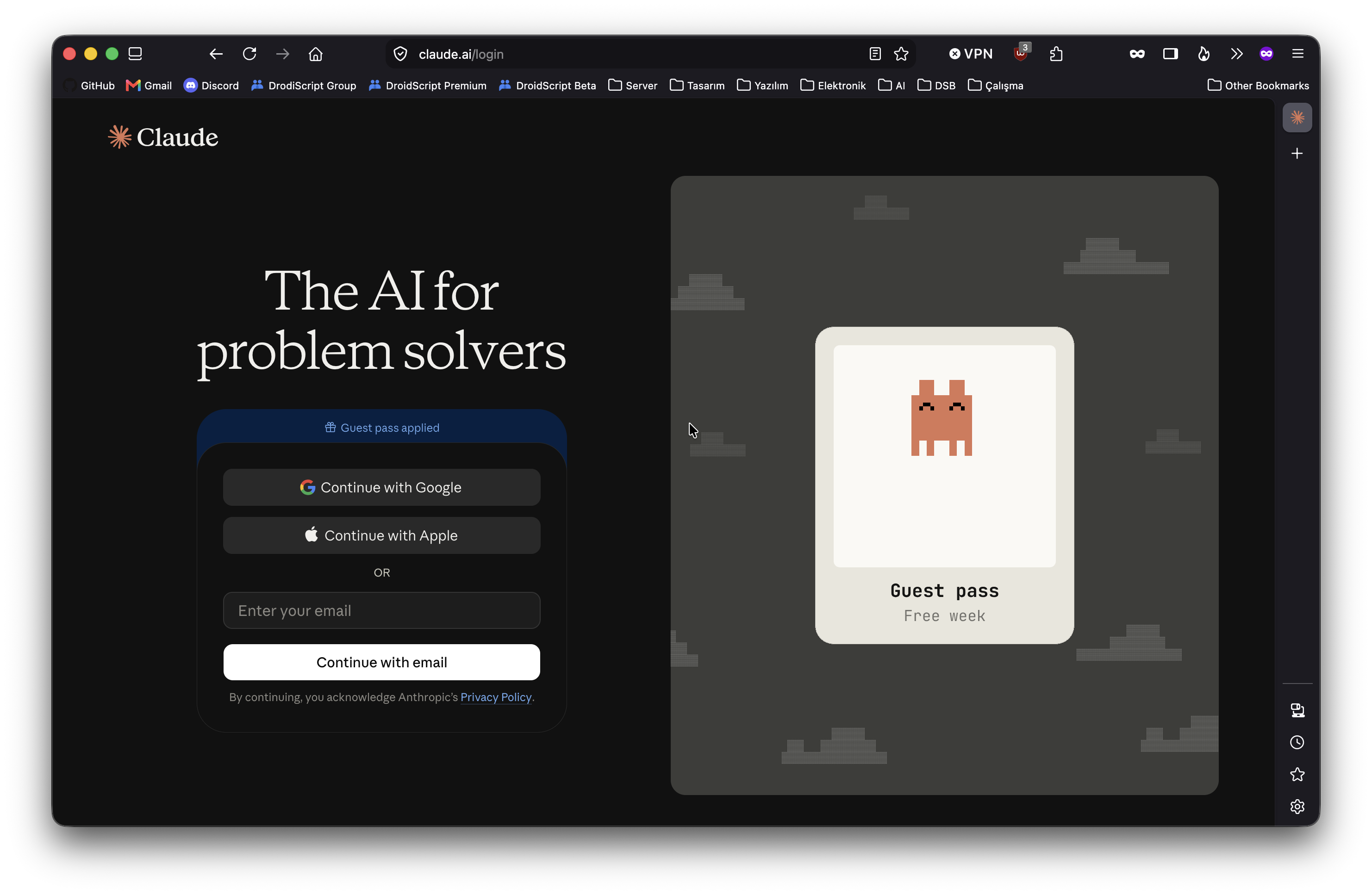Toggle the sidebar visibility icon in toolbar

(1170, 54)
